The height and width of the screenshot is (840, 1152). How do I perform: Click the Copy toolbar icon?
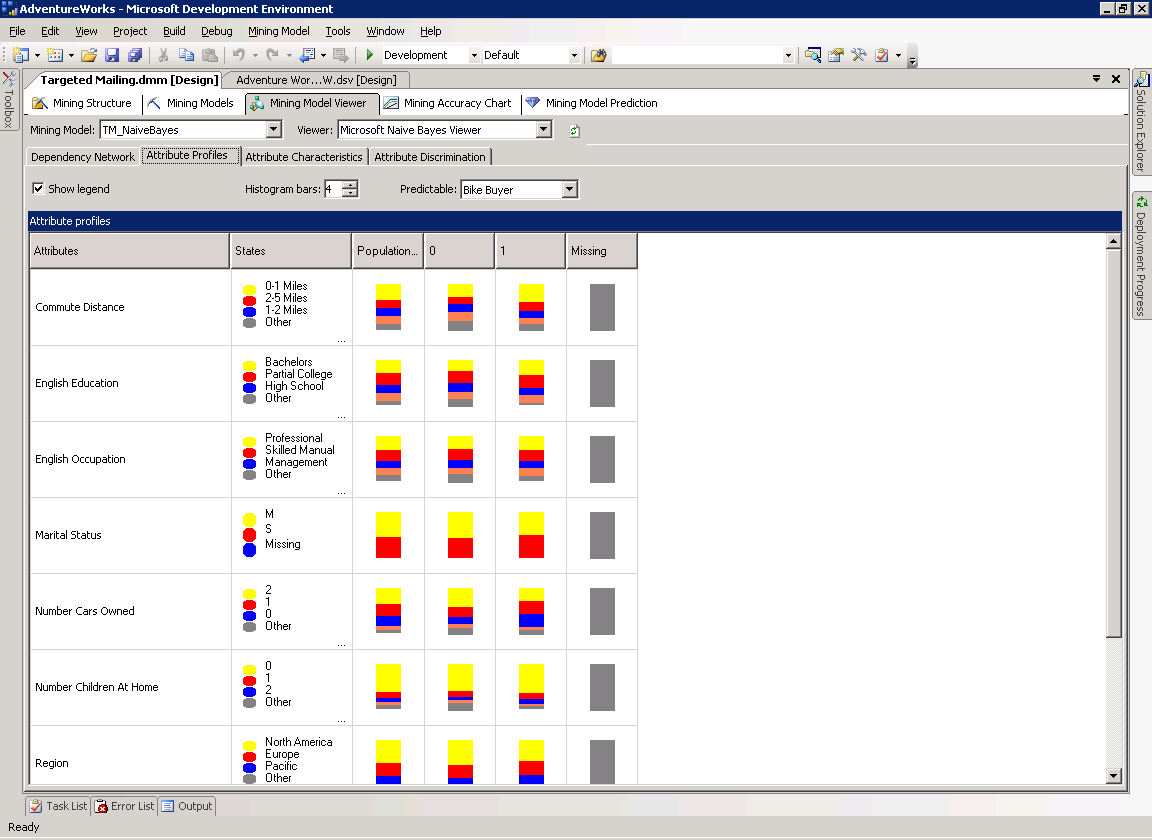(x=187, y=55)
